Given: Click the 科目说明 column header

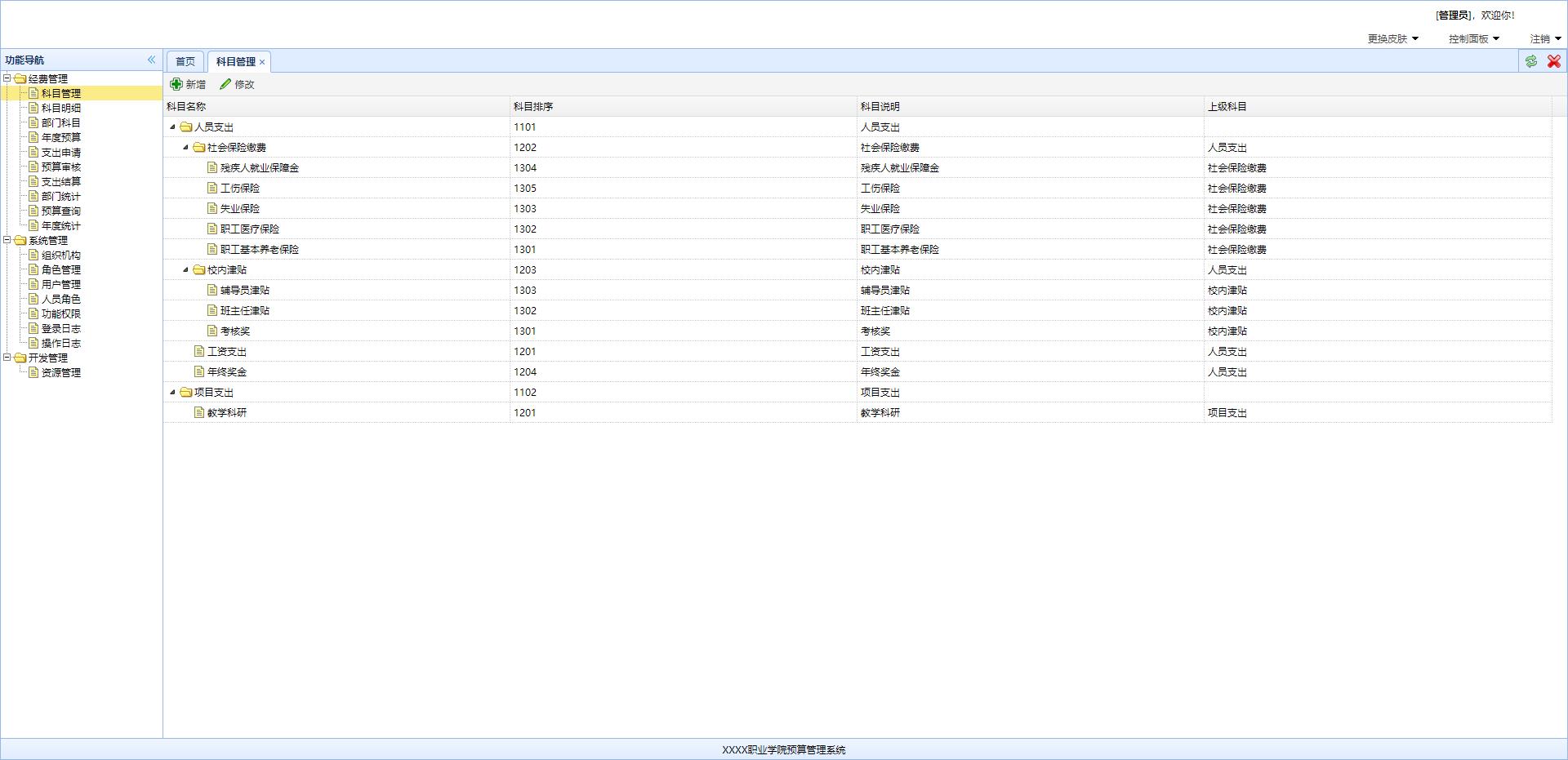Looking at the screenshot, I should [1031, 106].
